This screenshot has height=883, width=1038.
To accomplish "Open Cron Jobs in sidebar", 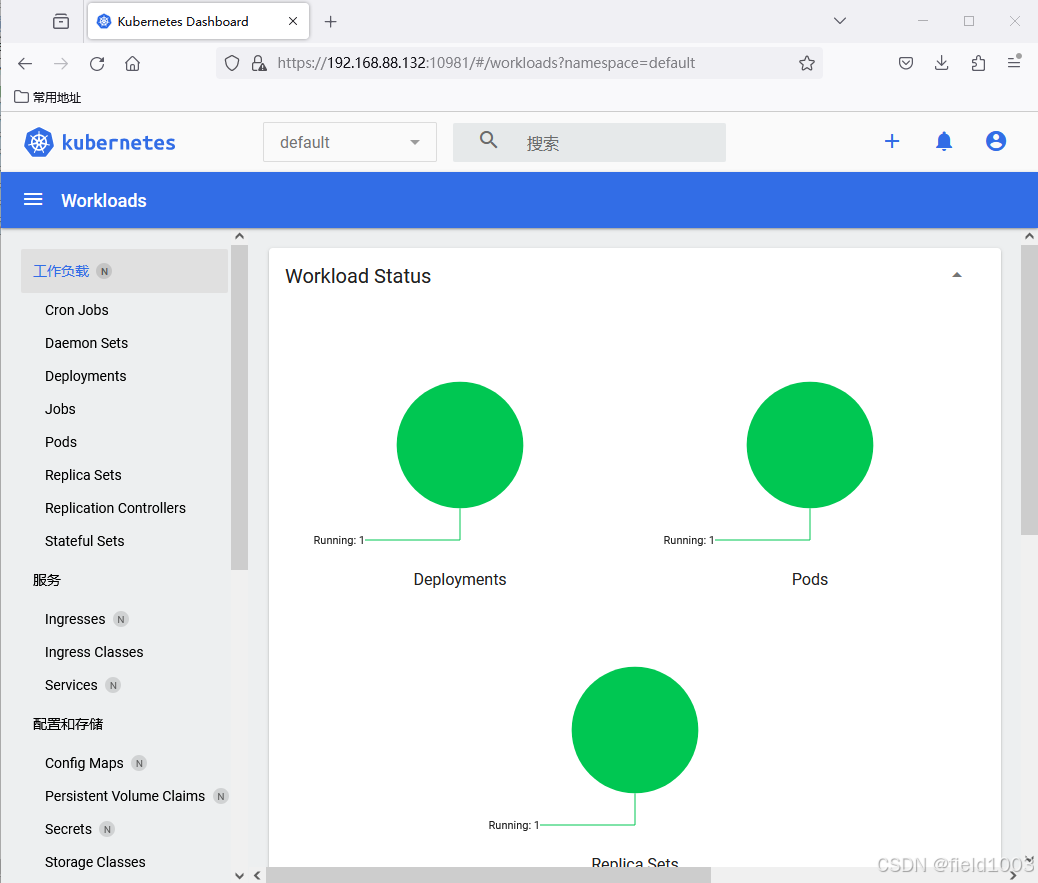I will coord(77,310).
